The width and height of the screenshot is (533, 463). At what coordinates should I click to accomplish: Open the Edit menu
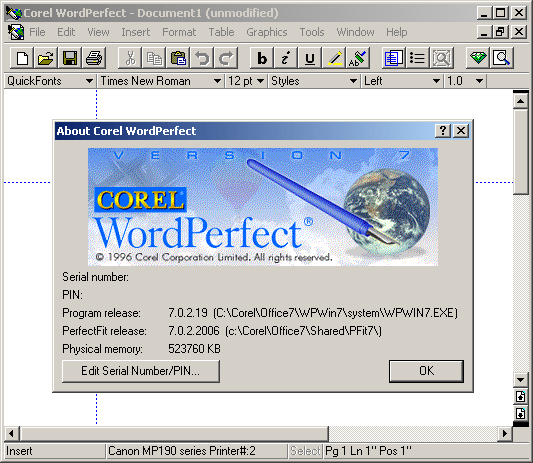pyautogui.click(x=66, y=32)
